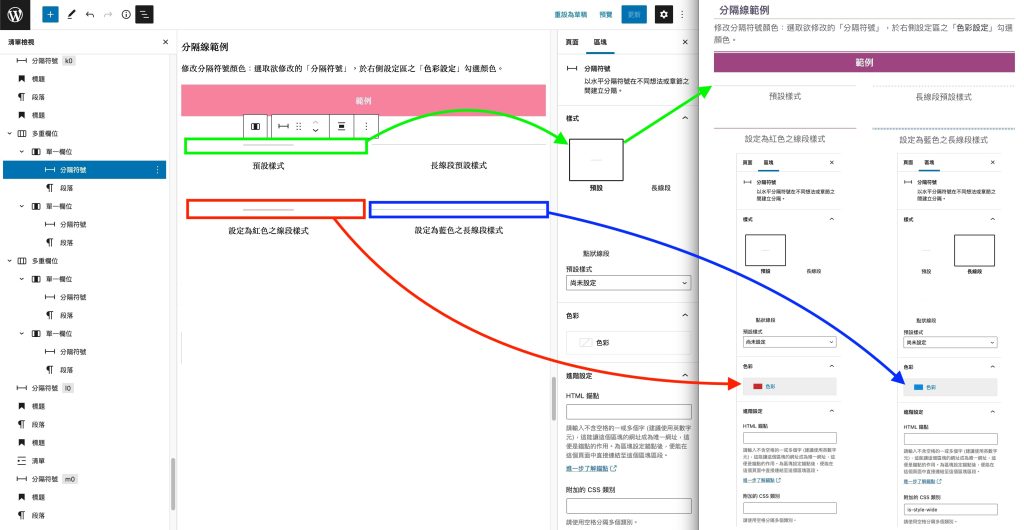This screenshot has width=1024, height=530.
Task: Move the block up with arrow
Action: point(315,122)
